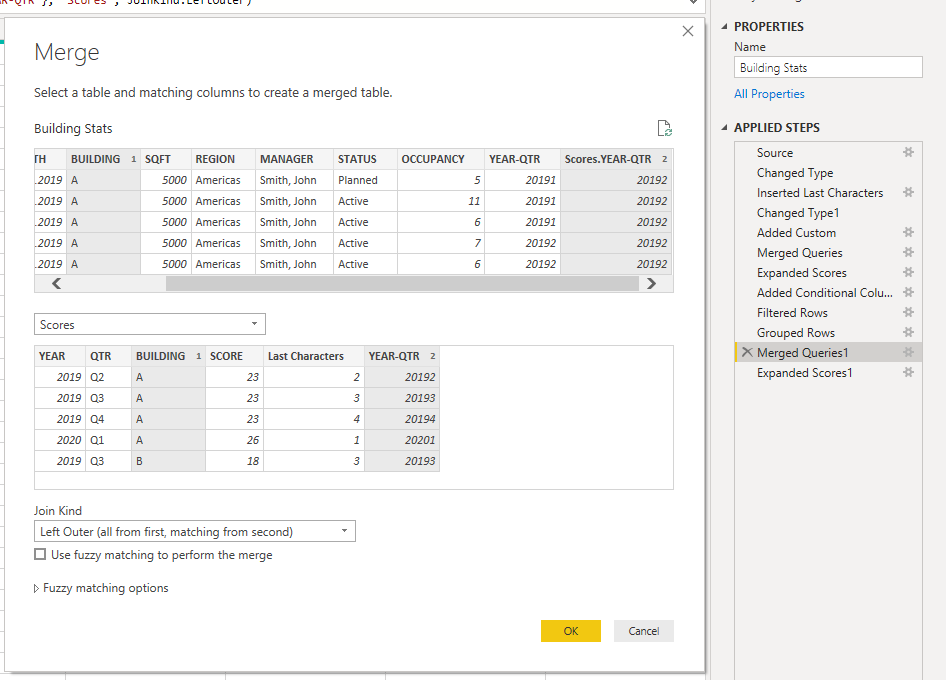Select OCCUPANCY column header
Viewport: 946px width, 680px height.
coord(440,159)
